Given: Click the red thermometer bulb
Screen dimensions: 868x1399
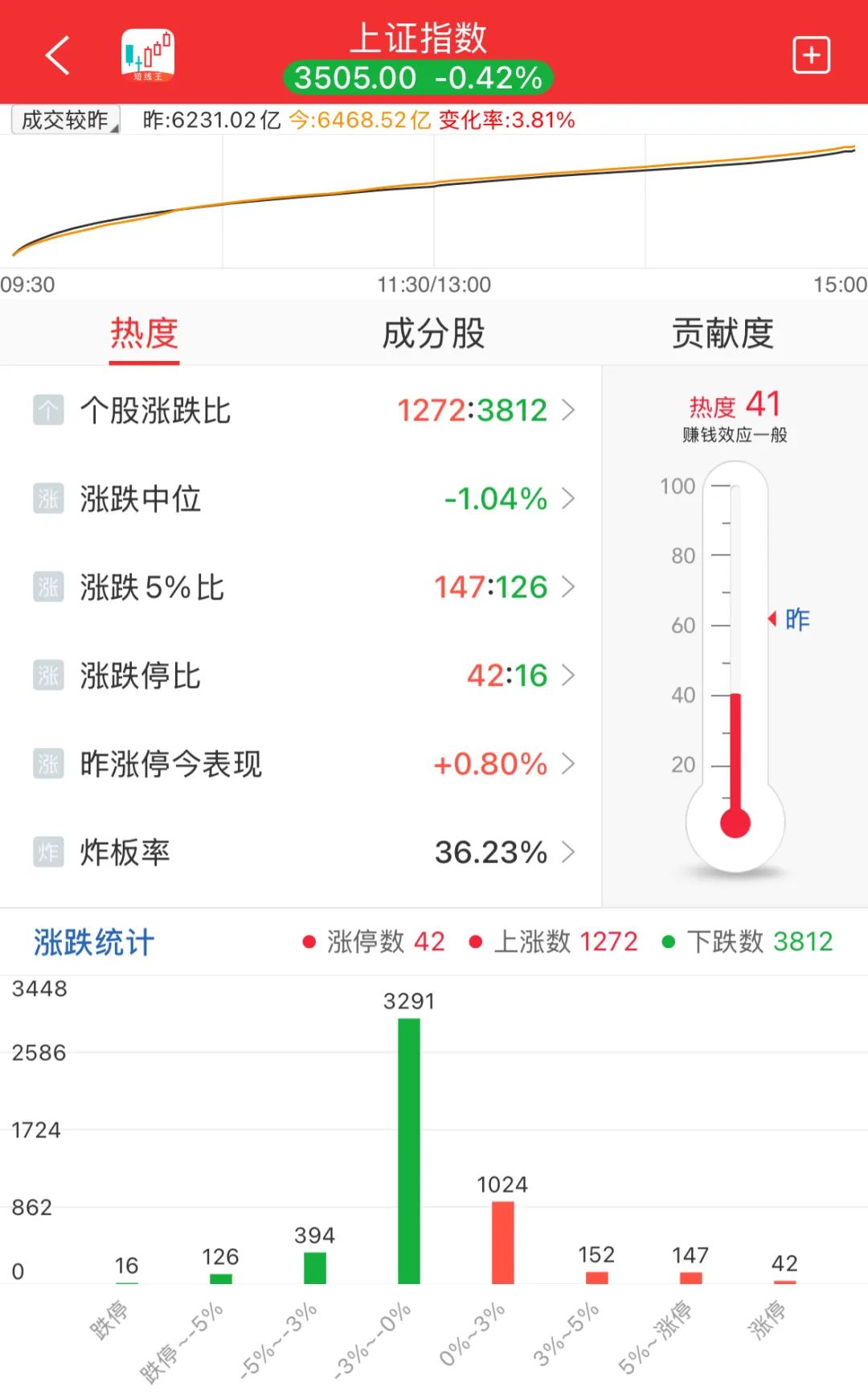Looking at the screenshot, I should pyautogui.click(x=735, y=823).
